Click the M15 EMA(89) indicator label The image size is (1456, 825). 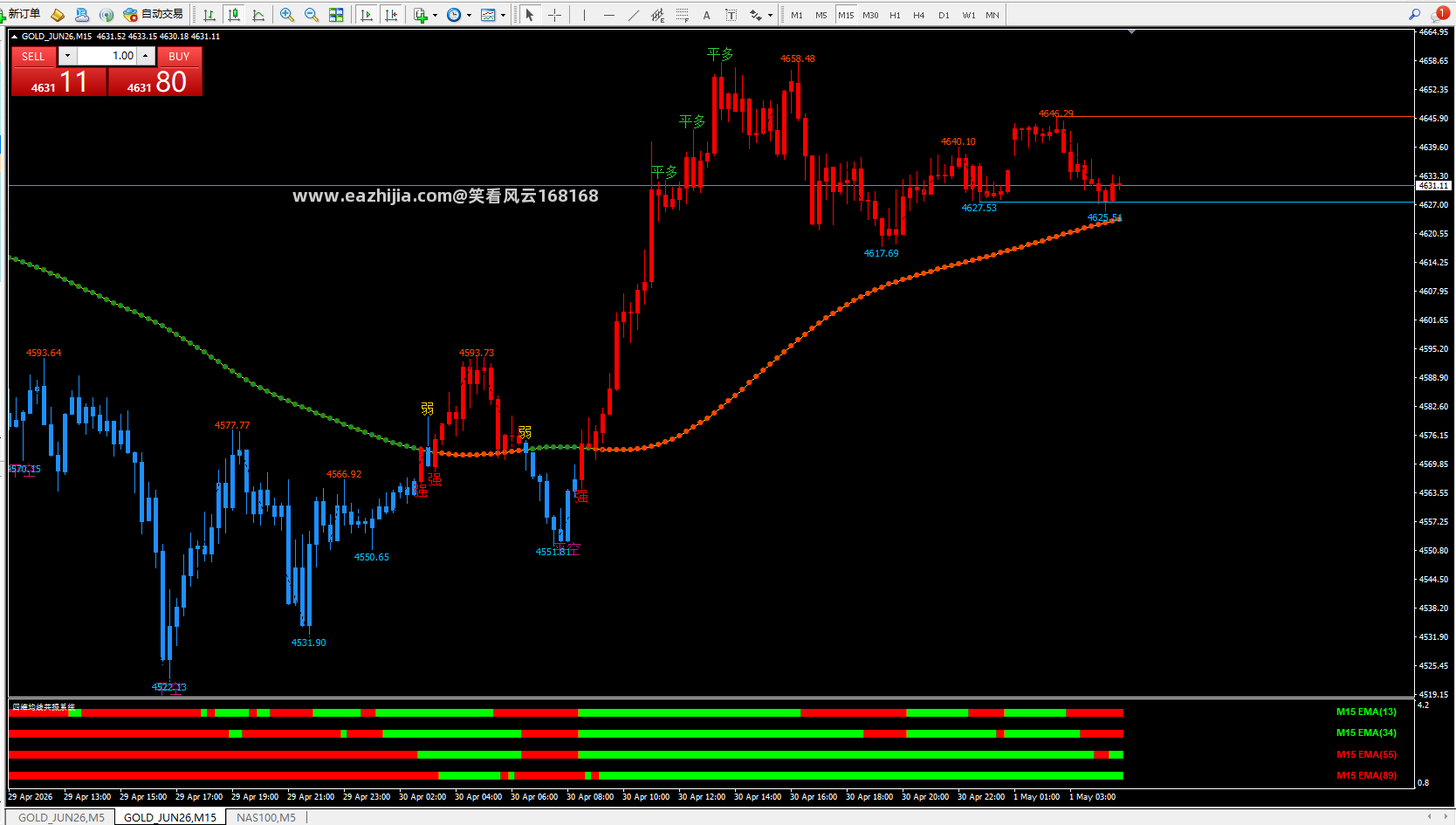click(x=1366, y=775)
